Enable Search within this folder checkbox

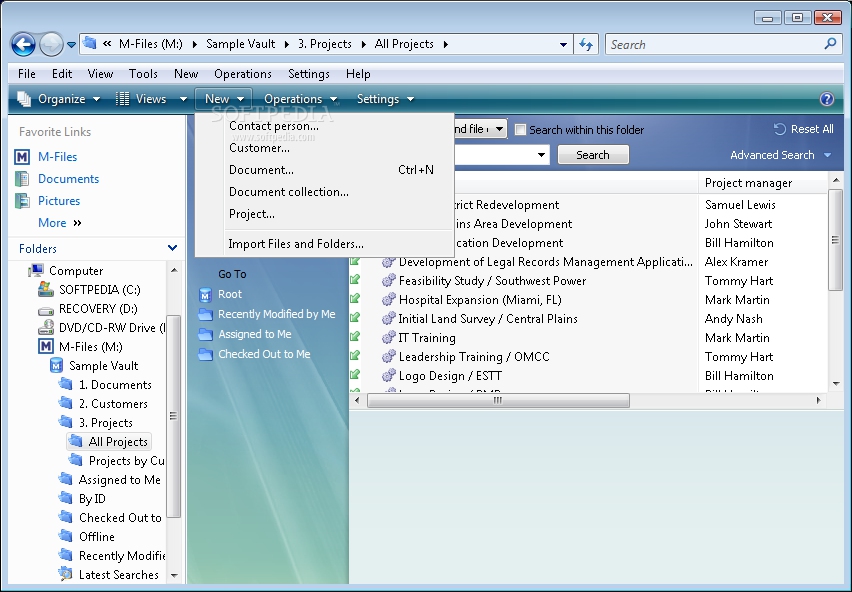click(520, 130)
